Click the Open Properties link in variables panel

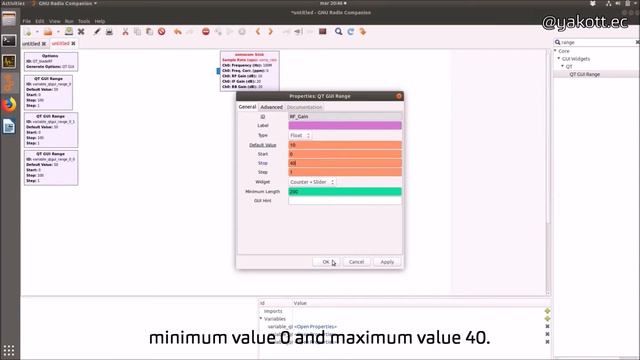[316, 327]
